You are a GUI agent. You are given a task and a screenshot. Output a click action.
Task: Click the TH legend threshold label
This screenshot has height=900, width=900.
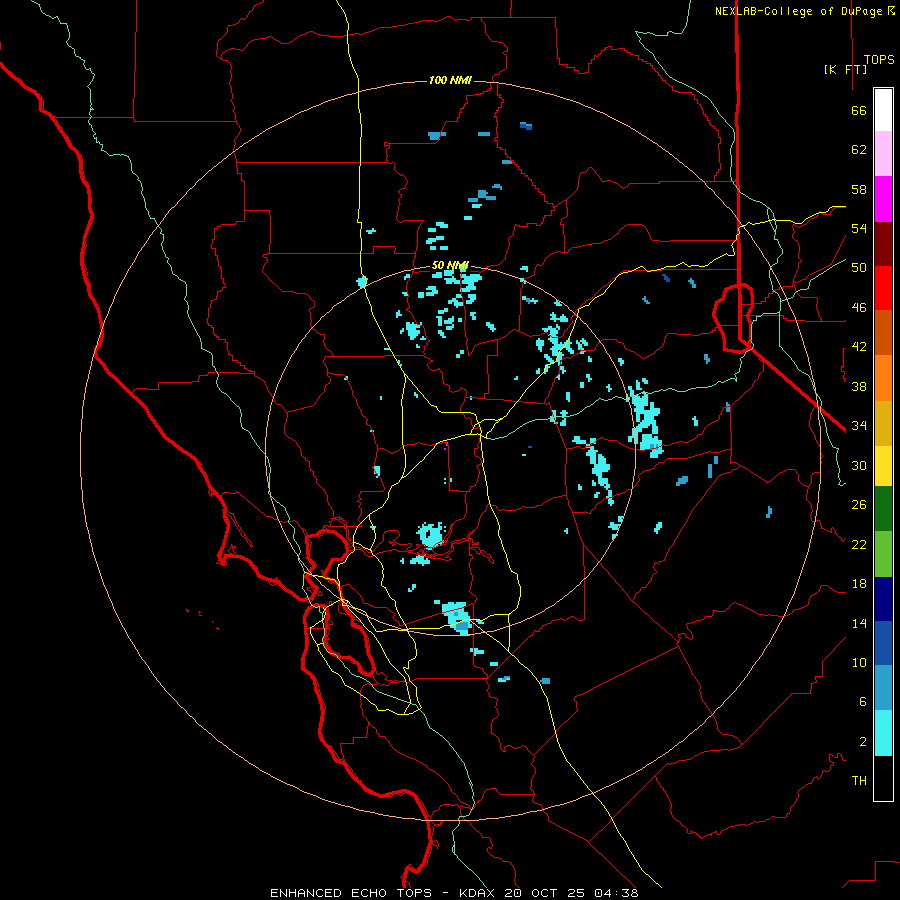pyautogui.click(x=859, y=781)
